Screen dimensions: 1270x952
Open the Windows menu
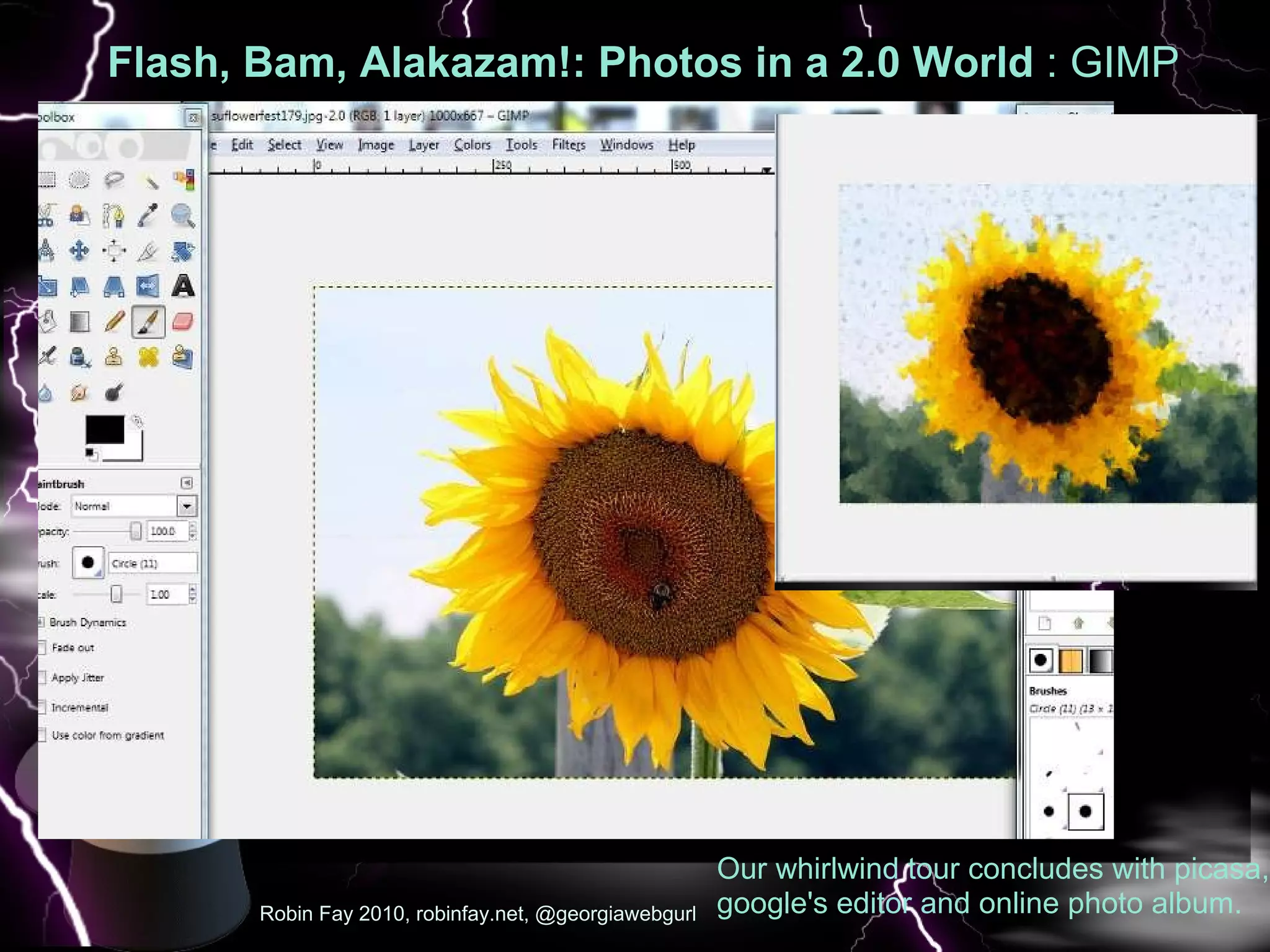pyautogui.click(x=626, y=145)
